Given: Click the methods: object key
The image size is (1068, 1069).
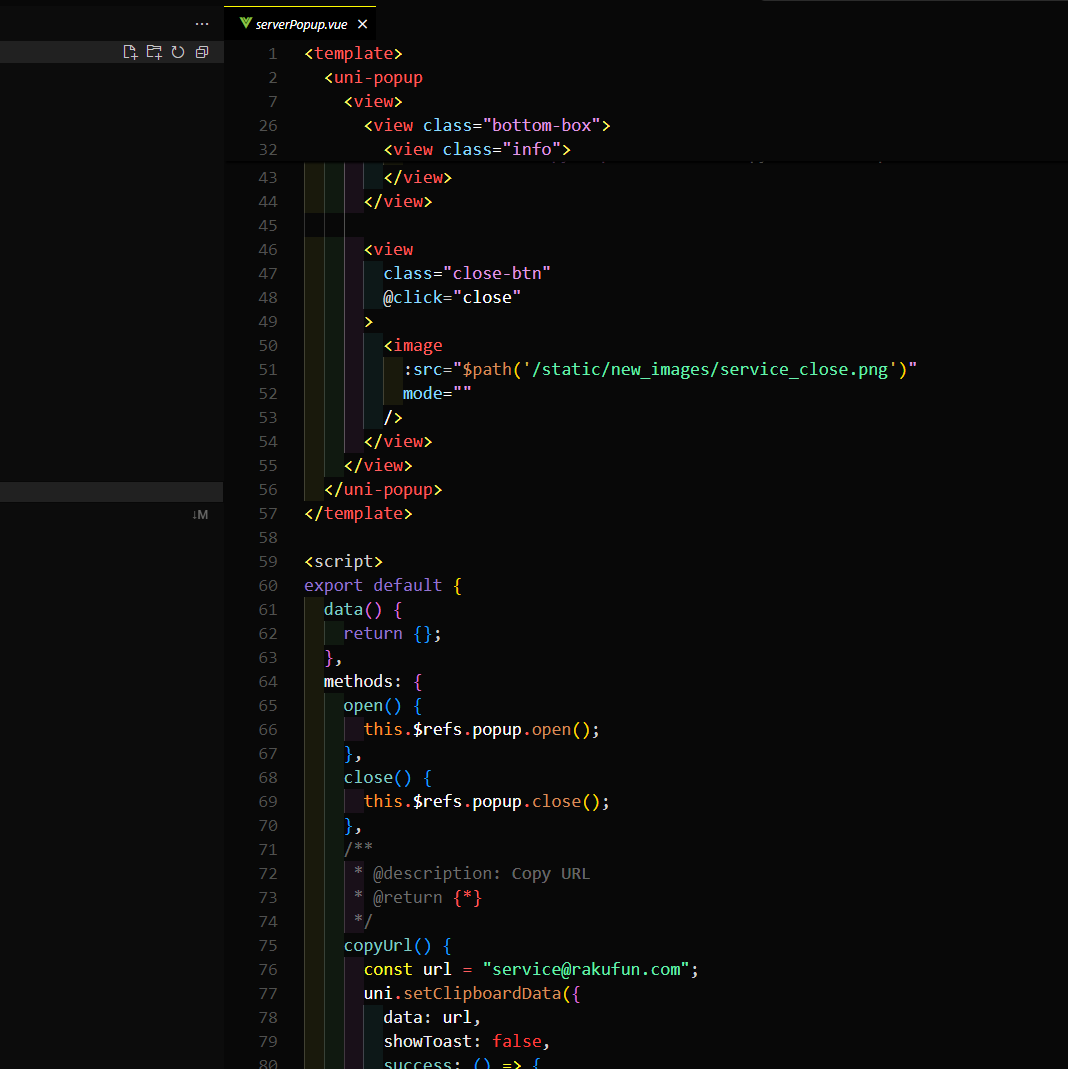Looking at the screenshot, I should click(363, 682).
